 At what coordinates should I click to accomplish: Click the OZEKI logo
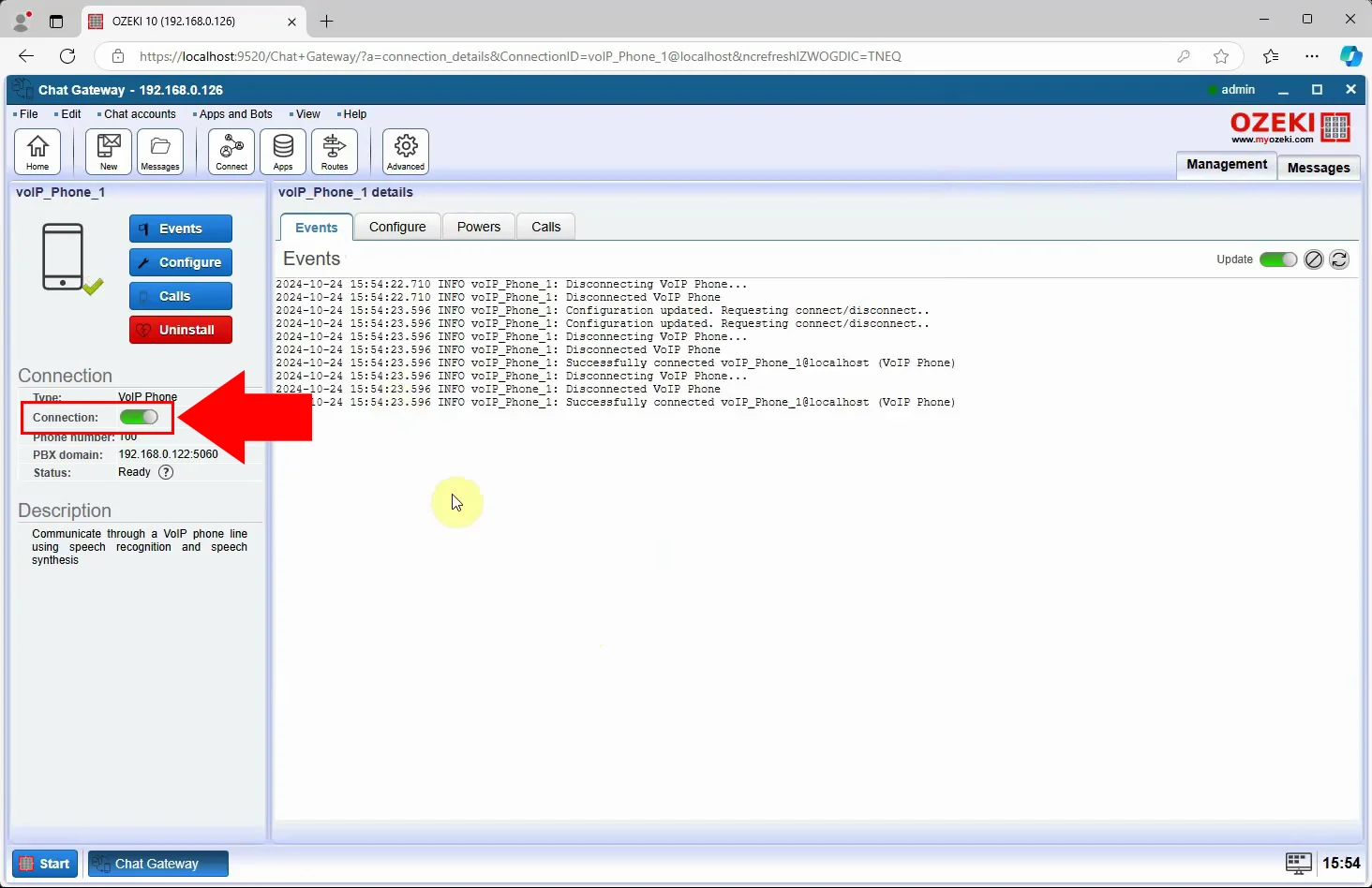1290,127
